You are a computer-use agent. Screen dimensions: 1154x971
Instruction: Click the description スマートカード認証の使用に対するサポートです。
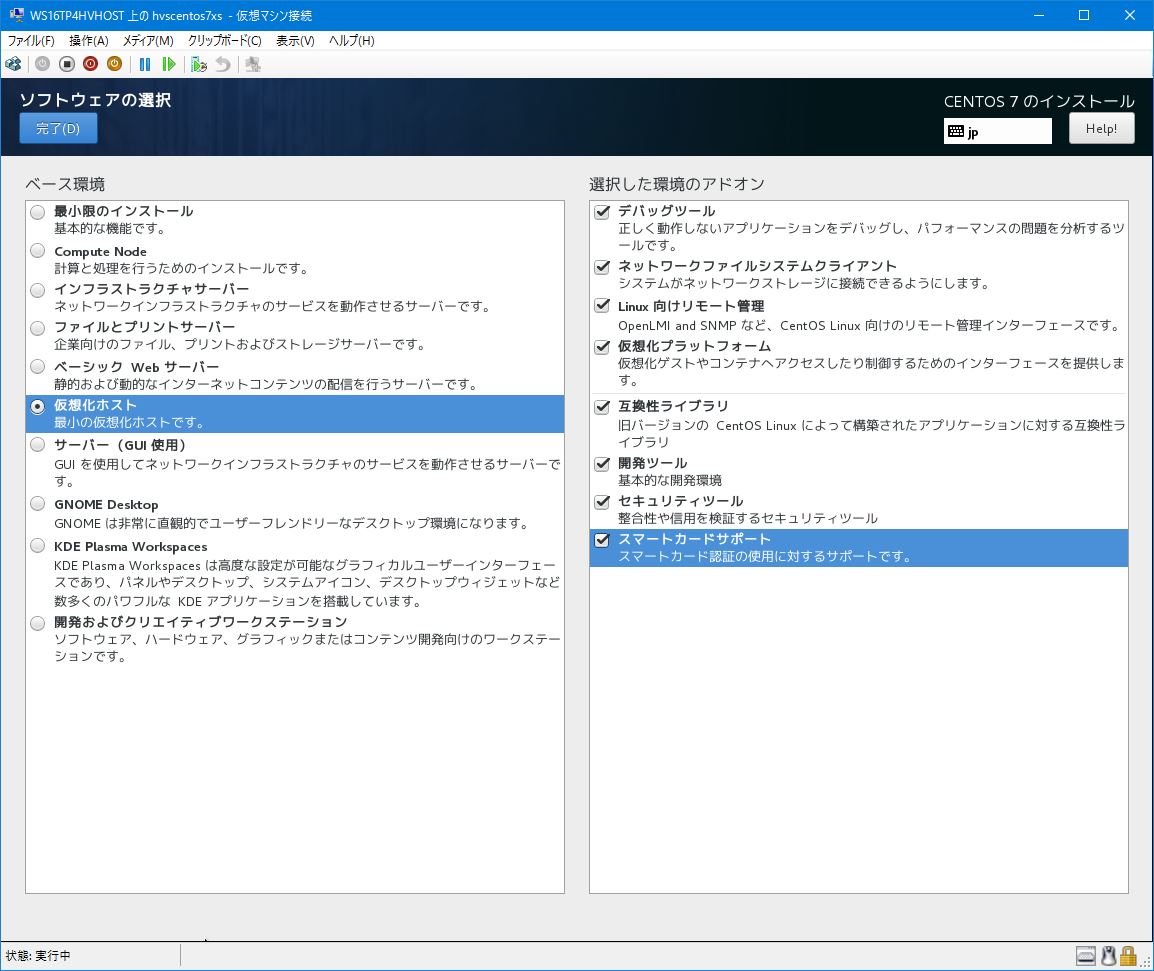pos(765,557)
